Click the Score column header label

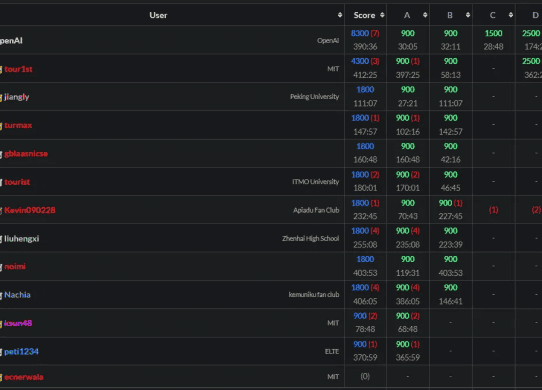(x=364, y=15)
